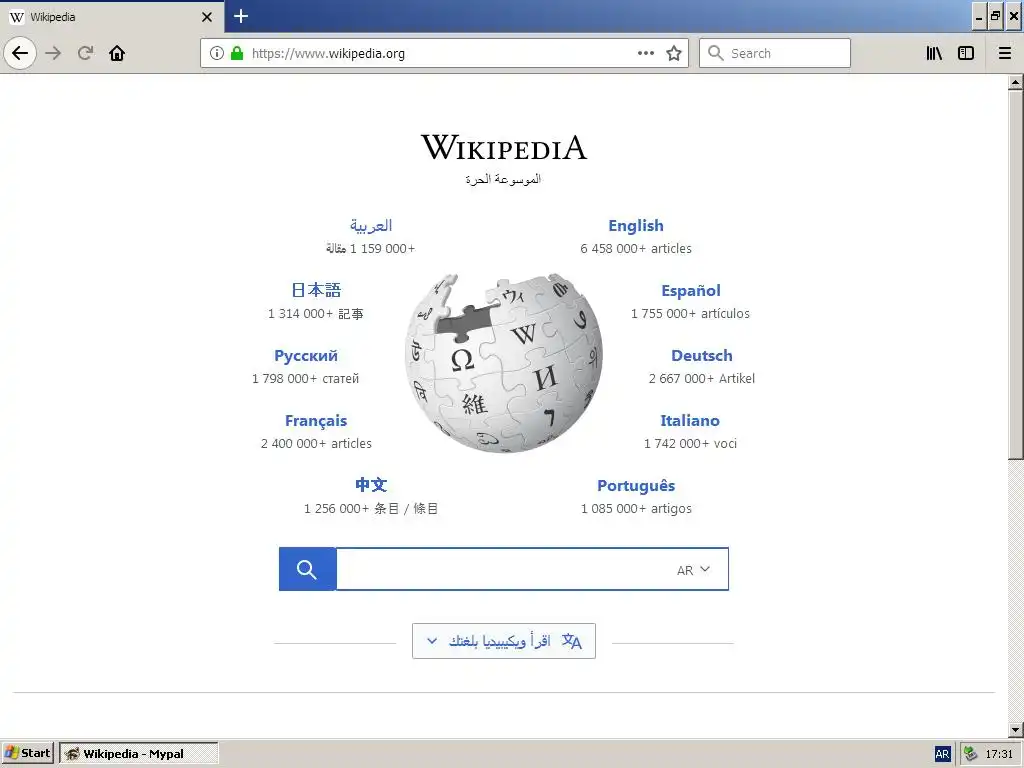This screenshot has width=1024, height=768.
Task: Open the Español Wikipedia link
Action: click(690, 291)
